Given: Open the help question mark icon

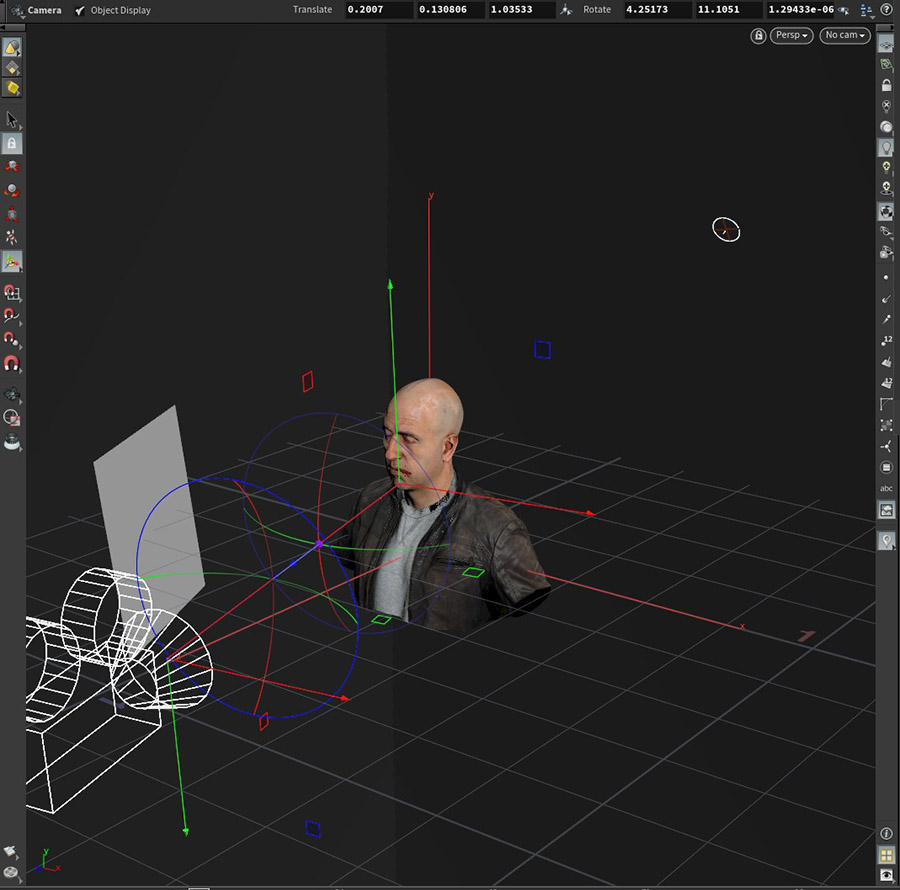Looking at the screenshot, I should point(886,10).
